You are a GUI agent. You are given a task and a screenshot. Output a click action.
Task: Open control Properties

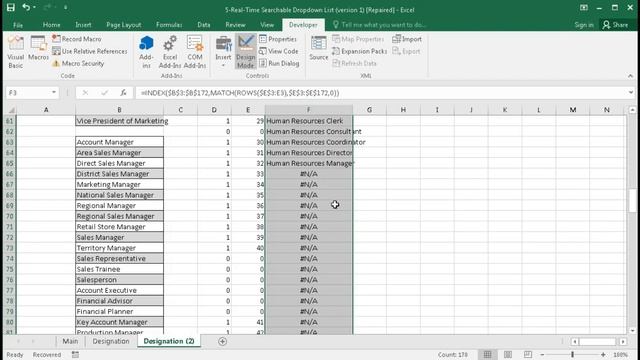[x=278, y=39]
